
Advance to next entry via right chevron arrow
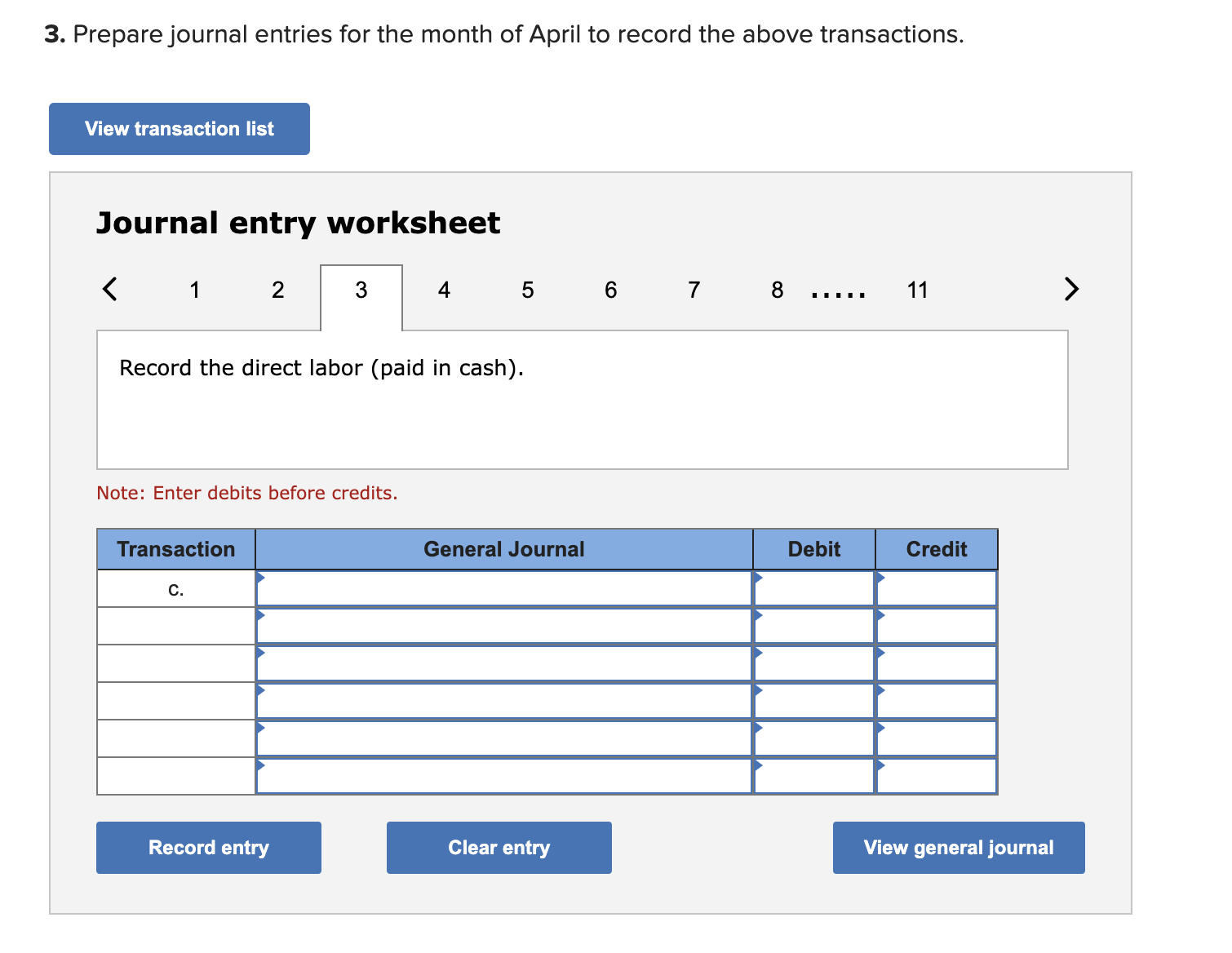pyautogui.click(x=1071, y=290)
